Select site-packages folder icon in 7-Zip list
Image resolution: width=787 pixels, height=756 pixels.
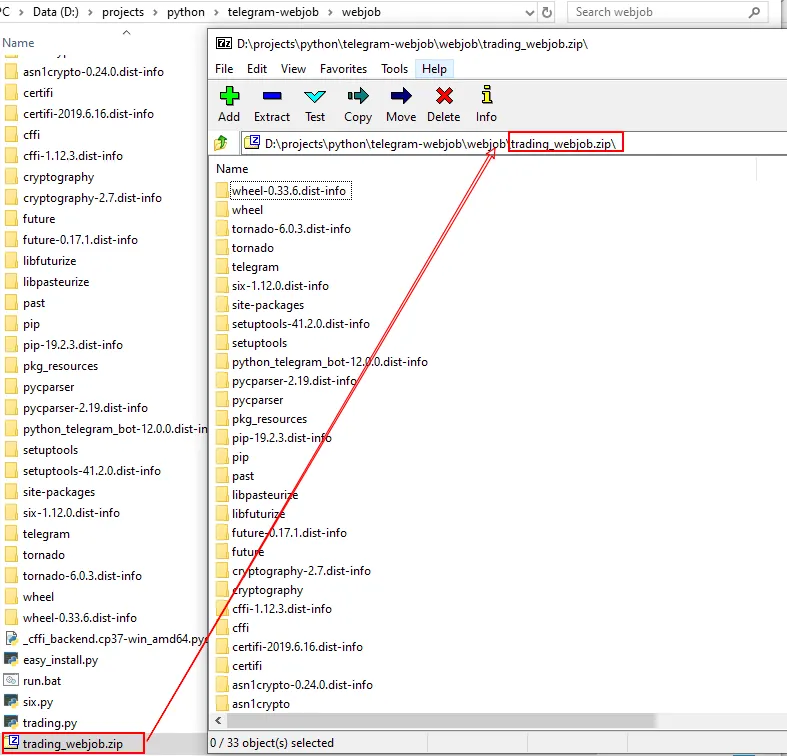coord(222,305)
